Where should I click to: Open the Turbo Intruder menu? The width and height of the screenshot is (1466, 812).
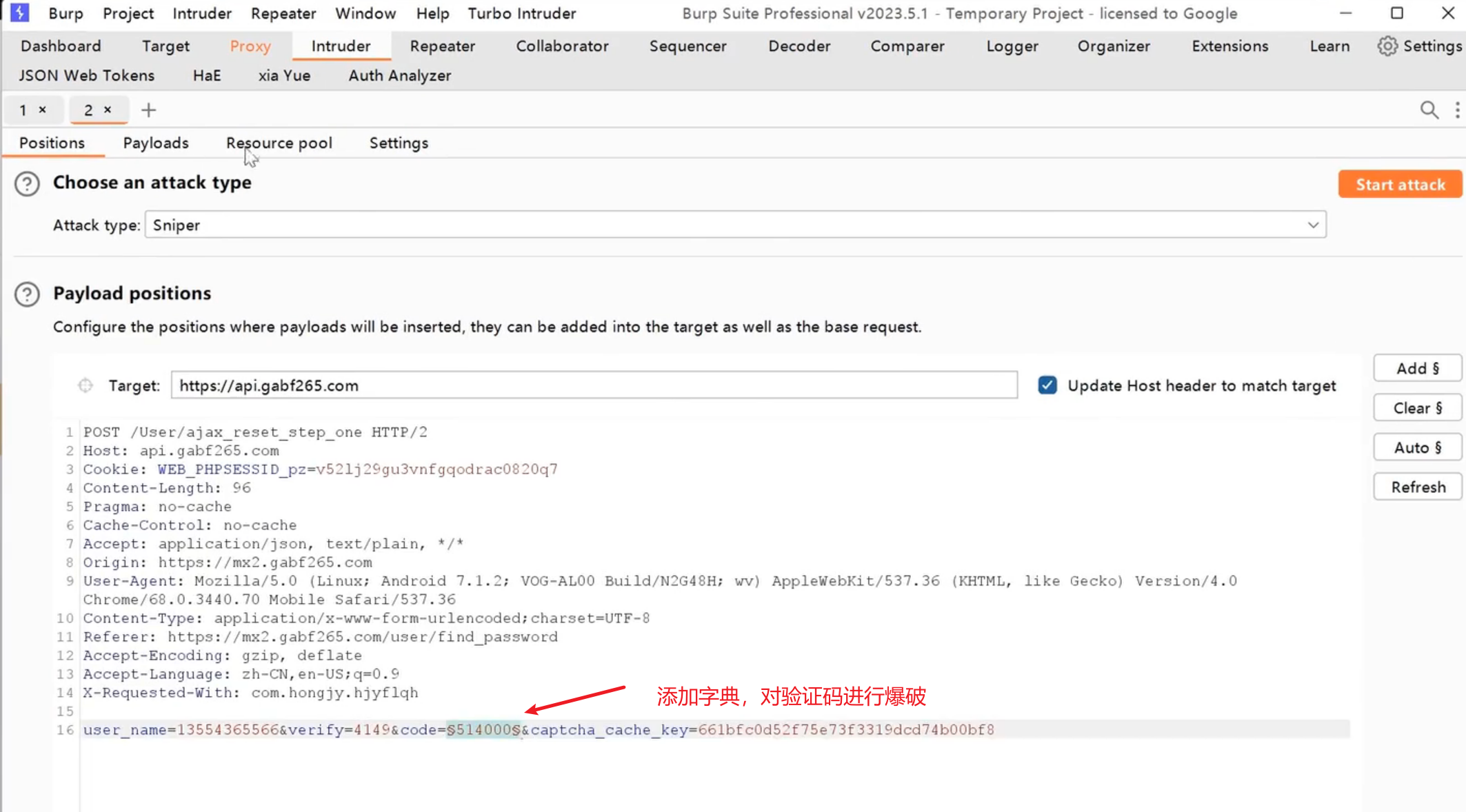point(521,14)
